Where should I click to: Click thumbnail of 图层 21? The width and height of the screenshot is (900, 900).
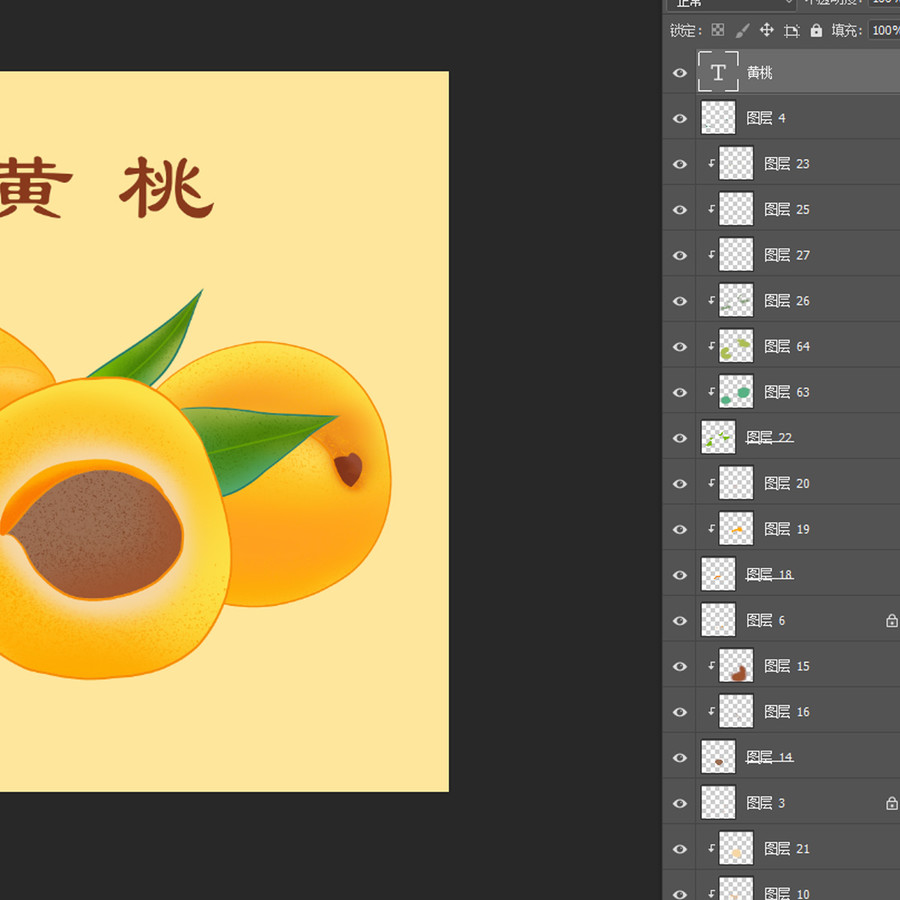tap(736, 848)
